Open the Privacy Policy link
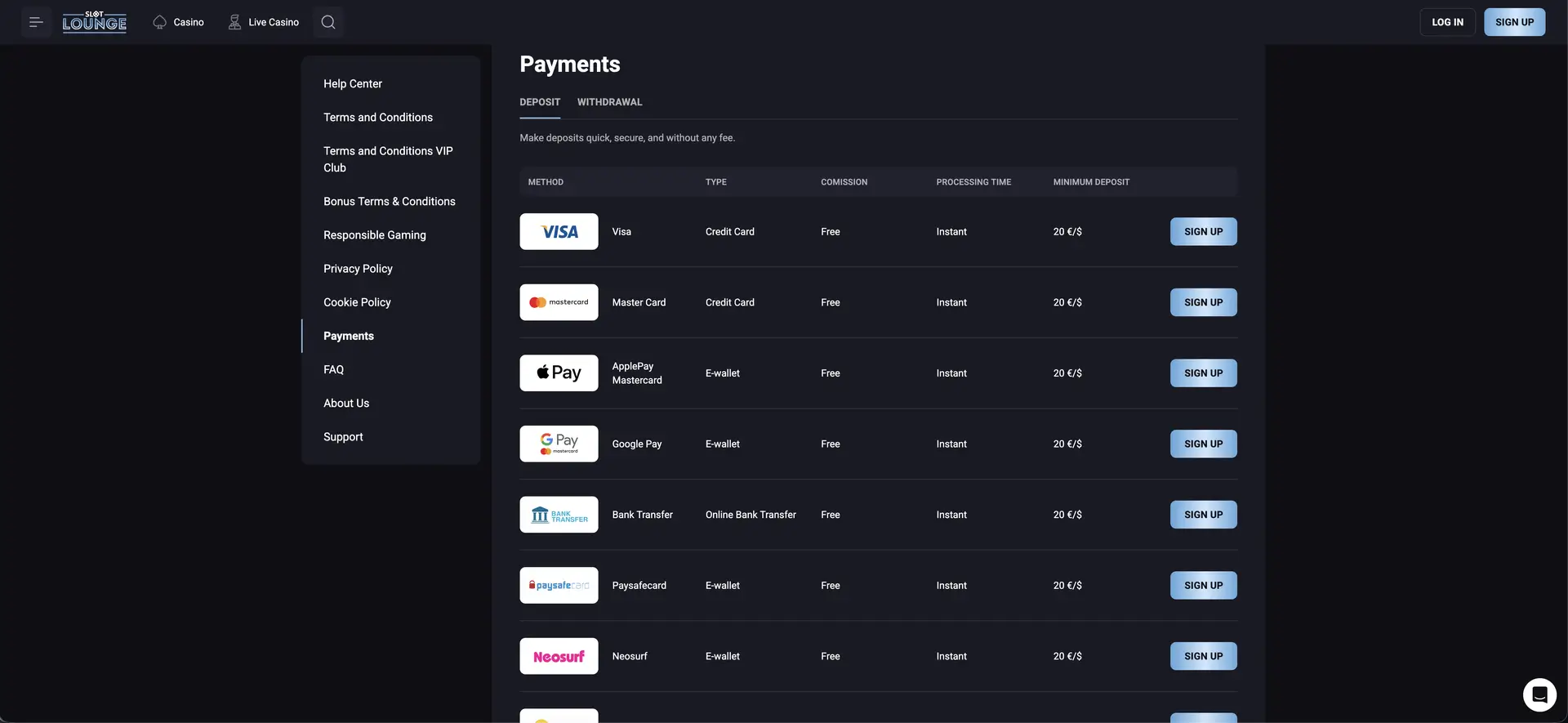1568x723 pixels. pyautogui.click(x=358, y=269)
